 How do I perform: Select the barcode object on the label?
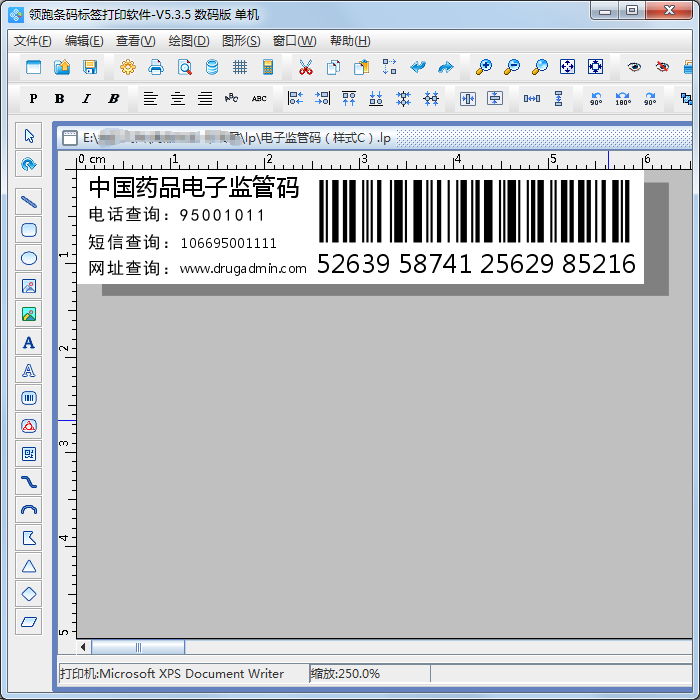[474, 212]
